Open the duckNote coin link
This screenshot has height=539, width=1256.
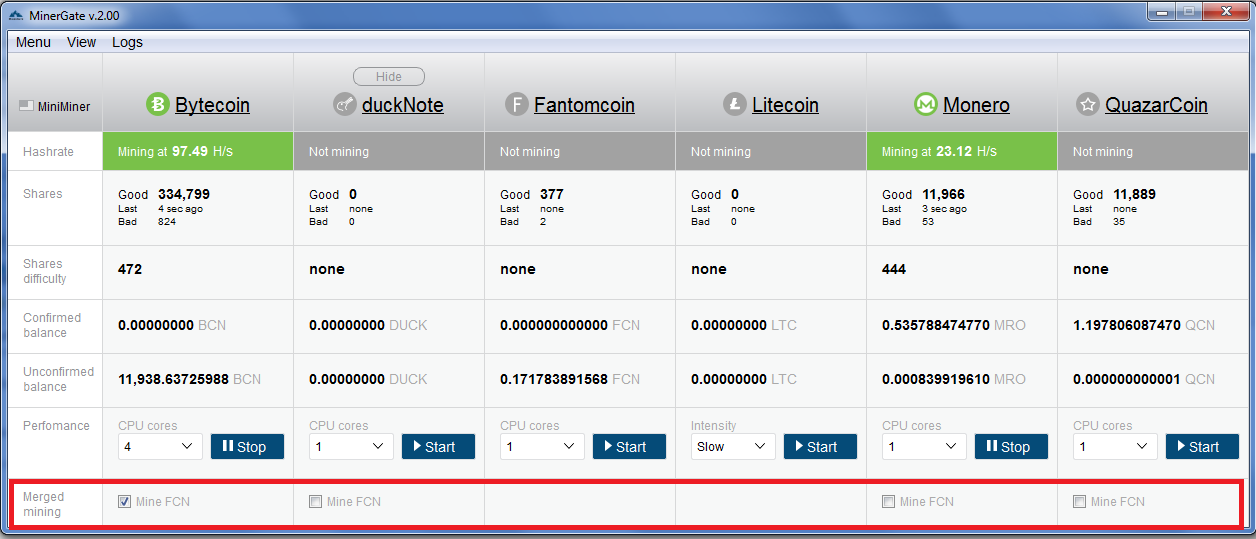click(x=402, y=105)
